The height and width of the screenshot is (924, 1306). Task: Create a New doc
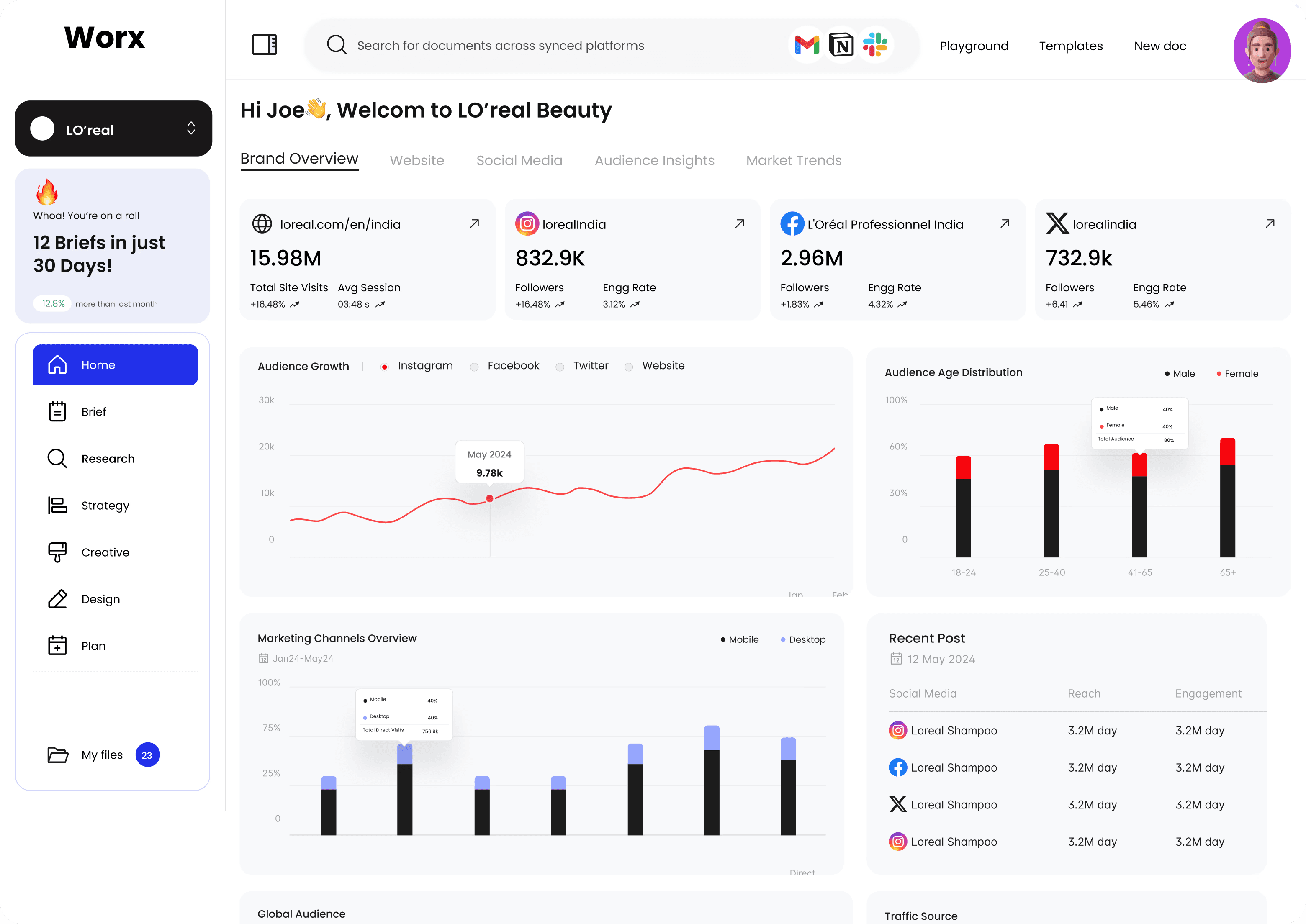click(1160, 46)
